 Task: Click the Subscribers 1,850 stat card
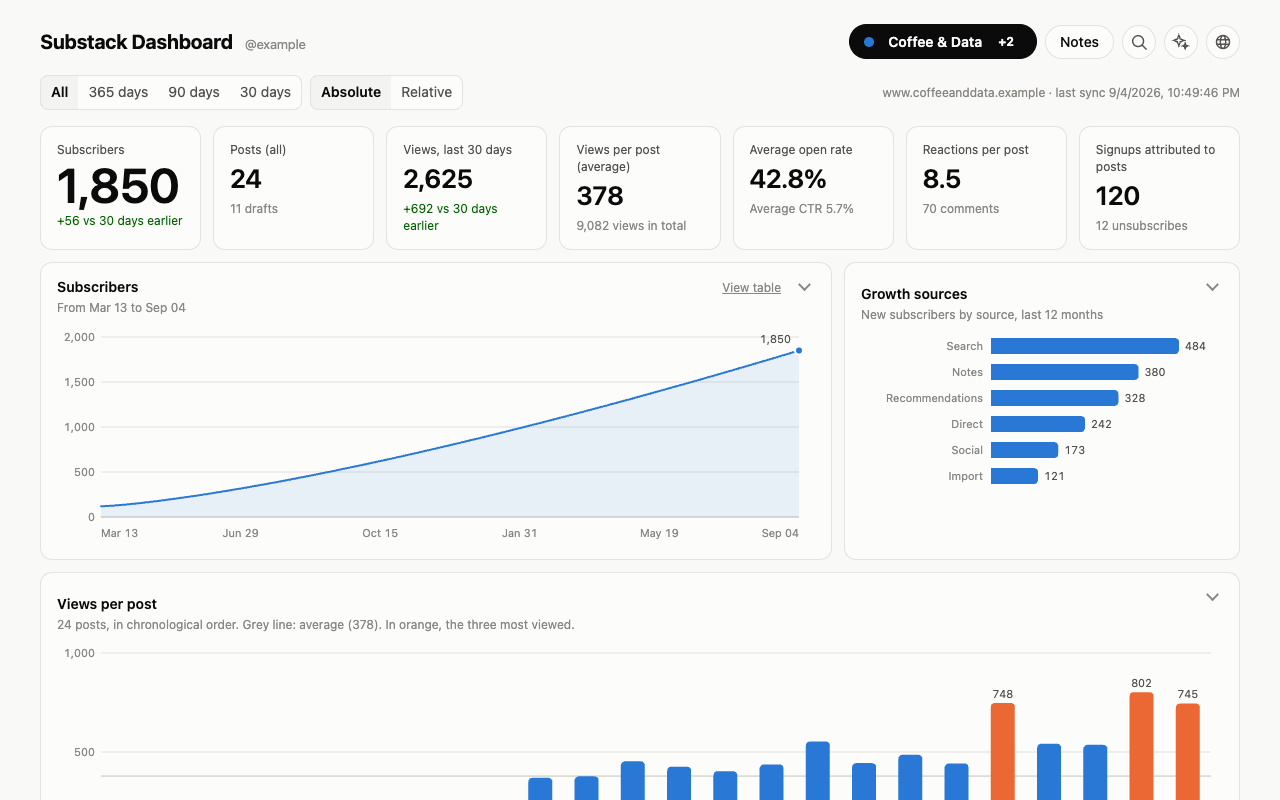(120, 188)
